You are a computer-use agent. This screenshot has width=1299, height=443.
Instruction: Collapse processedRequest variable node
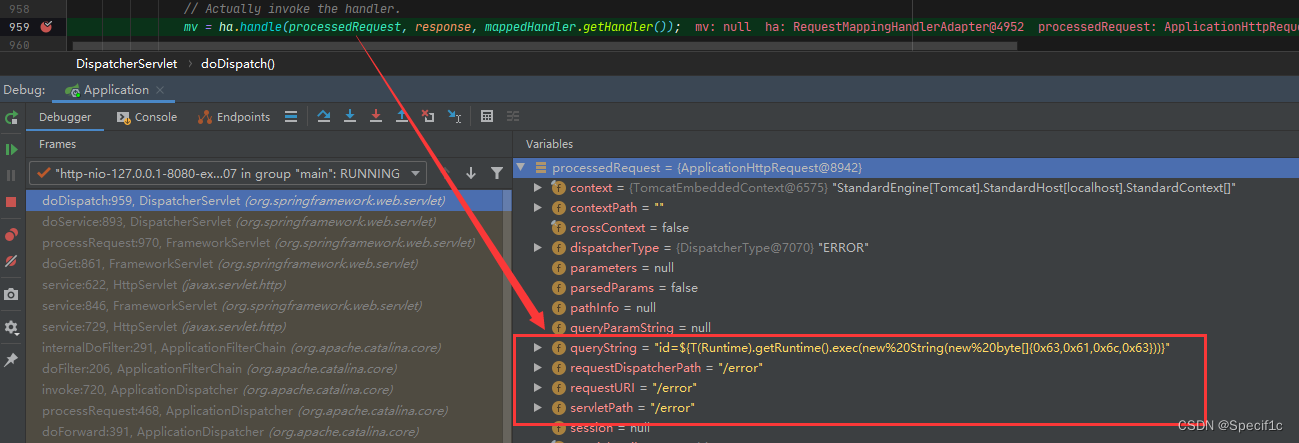point(522,167)
